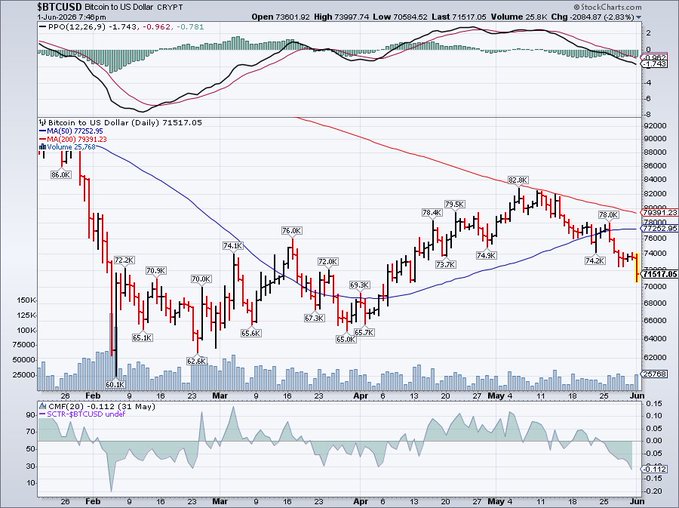
Task: Click the 69.3K price label
Action: pyautogui.click(x=360, y=285)
